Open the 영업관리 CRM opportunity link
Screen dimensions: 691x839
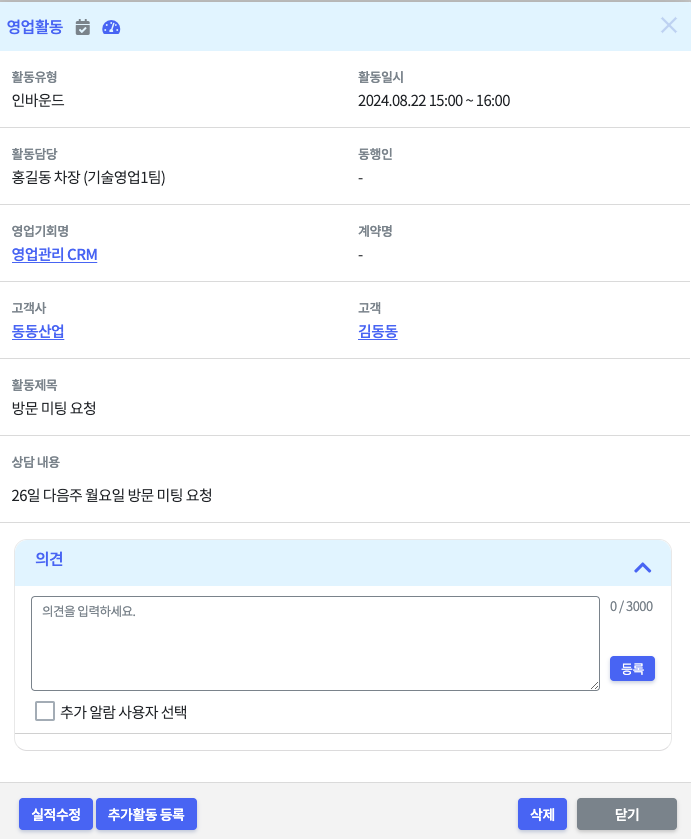pos(55,255)
